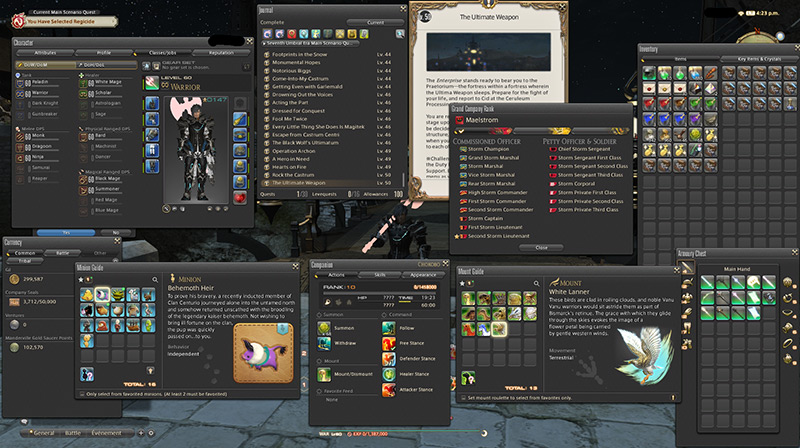Image resolution: width=800 pixels, height=448 pixels.
Task: Click the Paladin job icon
Action: coord(20,83)
